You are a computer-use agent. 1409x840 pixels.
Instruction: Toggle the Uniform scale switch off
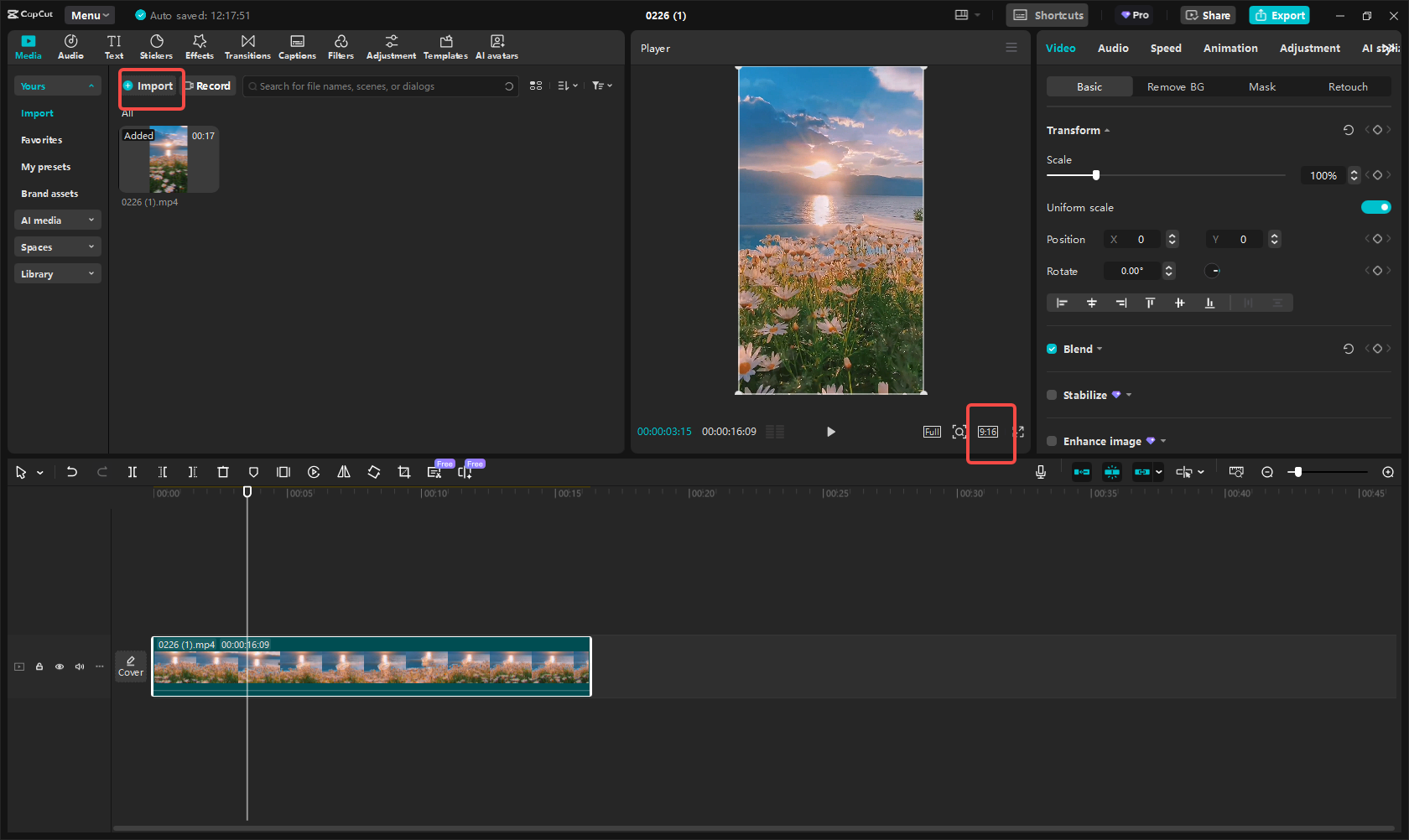[1376, 207]
